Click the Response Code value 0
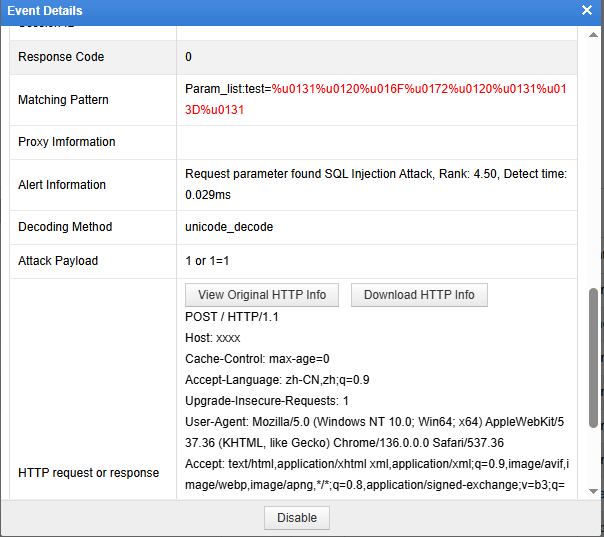 coord(189,57)
